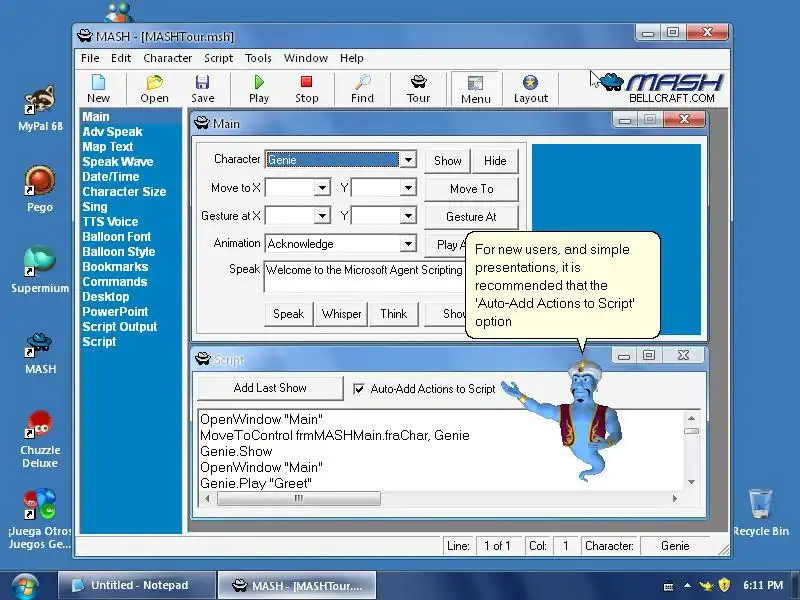
Task: Expand the Character dropdown
Action: click(408, 160)
